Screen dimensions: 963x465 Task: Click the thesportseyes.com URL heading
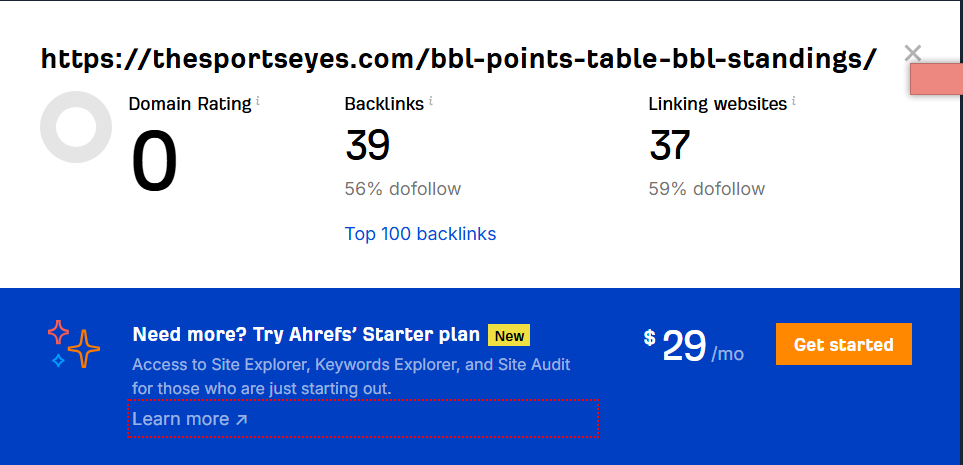click(459, 59)
